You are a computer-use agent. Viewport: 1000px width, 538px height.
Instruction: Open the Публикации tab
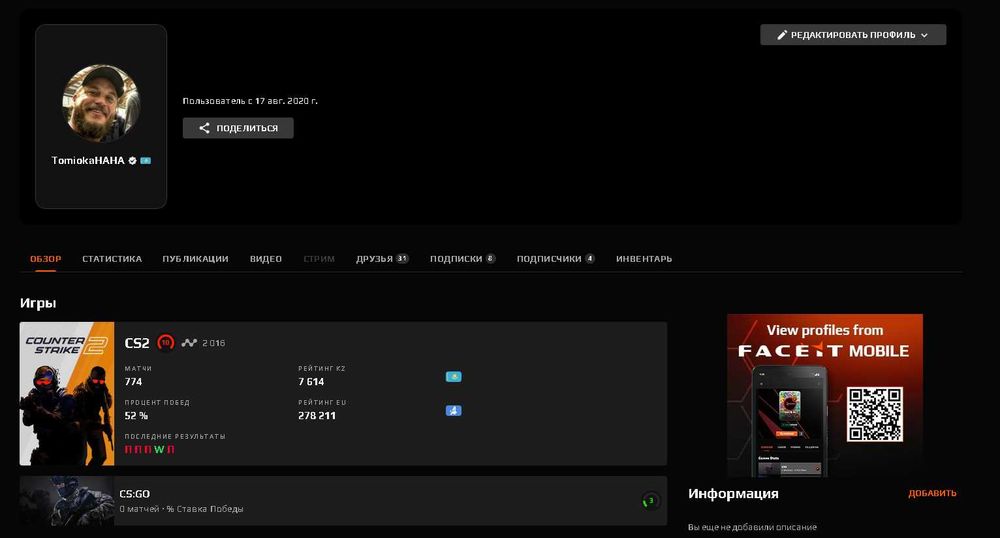(195, 259)
